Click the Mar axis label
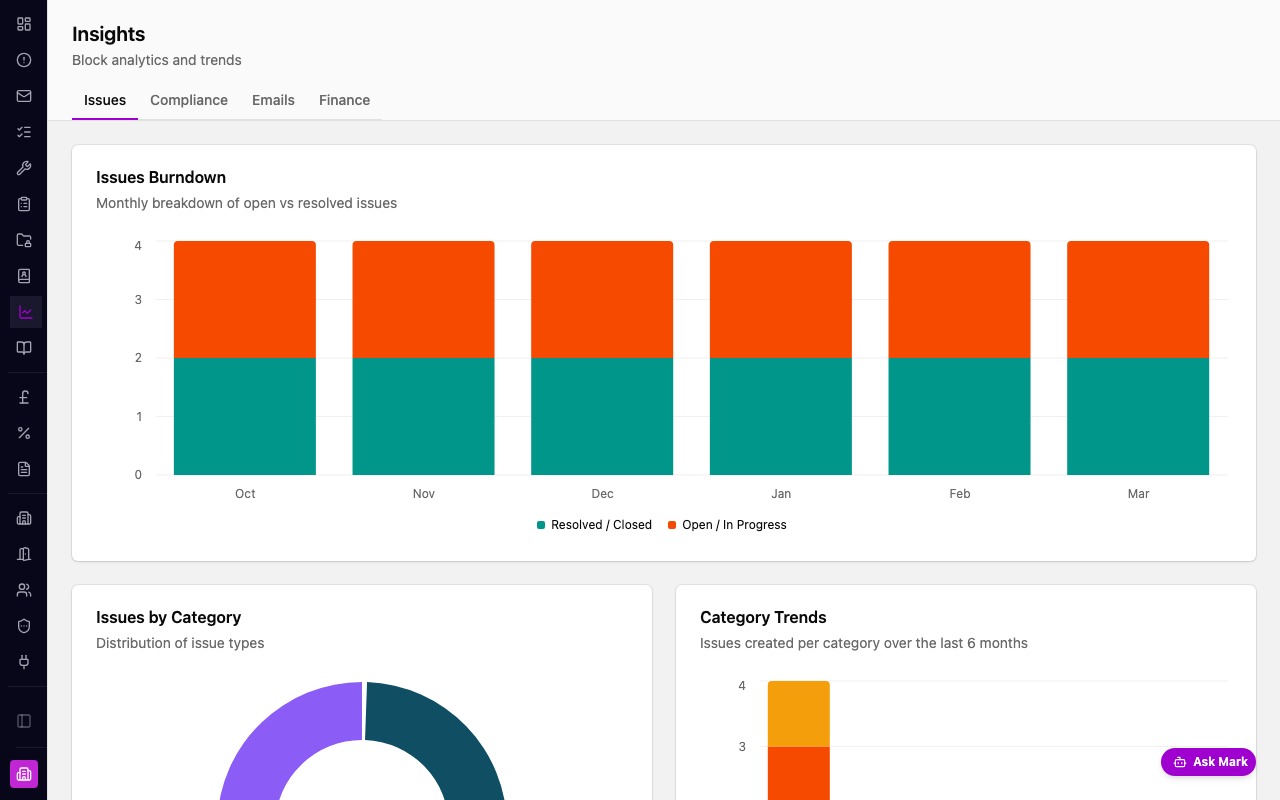This screenshot has height=800, width=1280. [1138, 494]
